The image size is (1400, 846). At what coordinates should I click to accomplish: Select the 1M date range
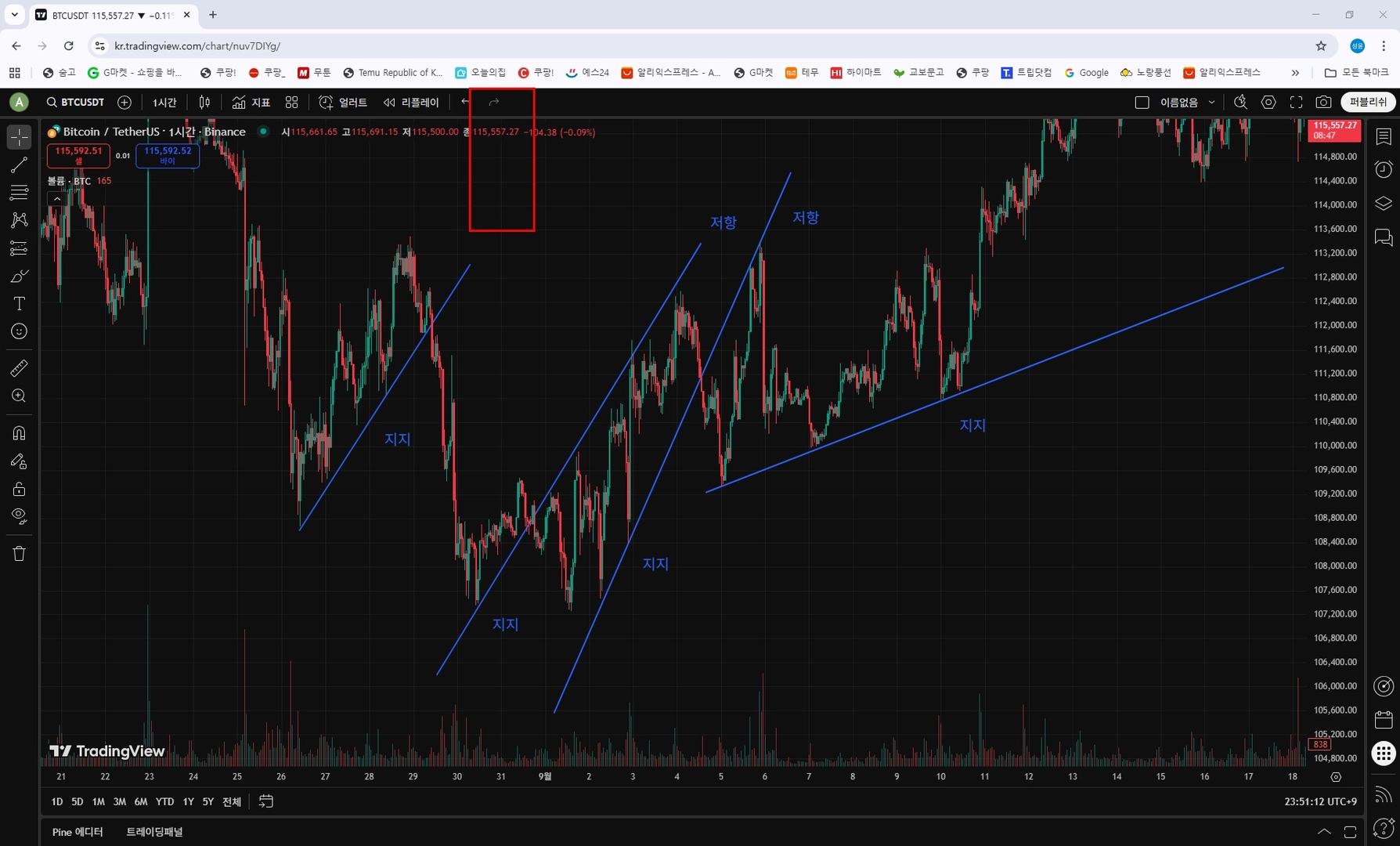pyautogui.click(x=98, y=801)
